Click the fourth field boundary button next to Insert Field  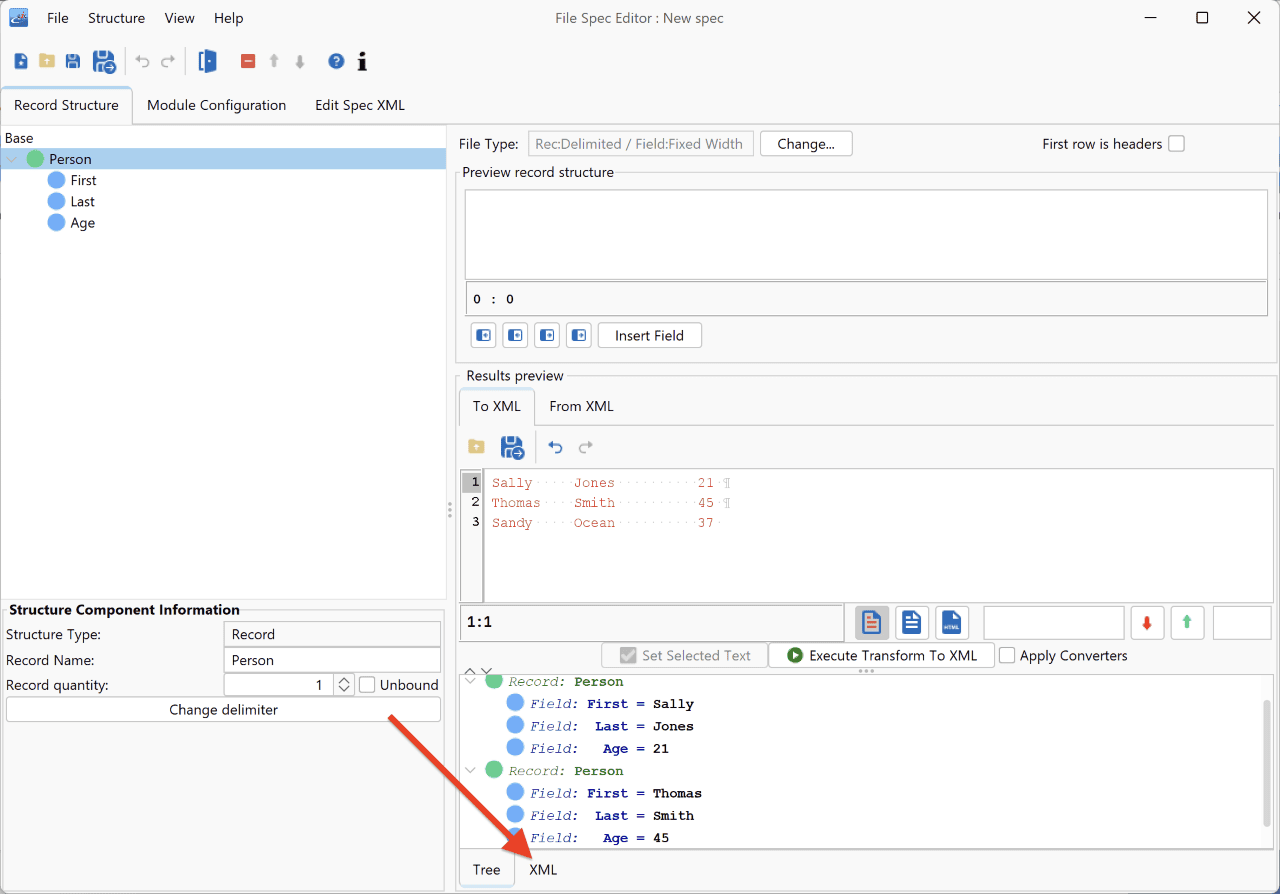[579, 336]
